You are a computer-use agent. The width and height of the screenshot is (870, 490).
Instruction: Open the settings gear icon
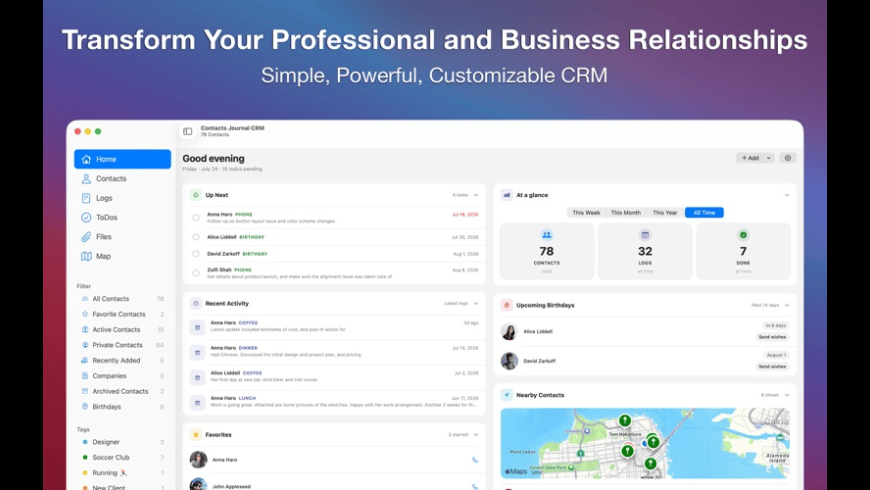tap(787, 158)
